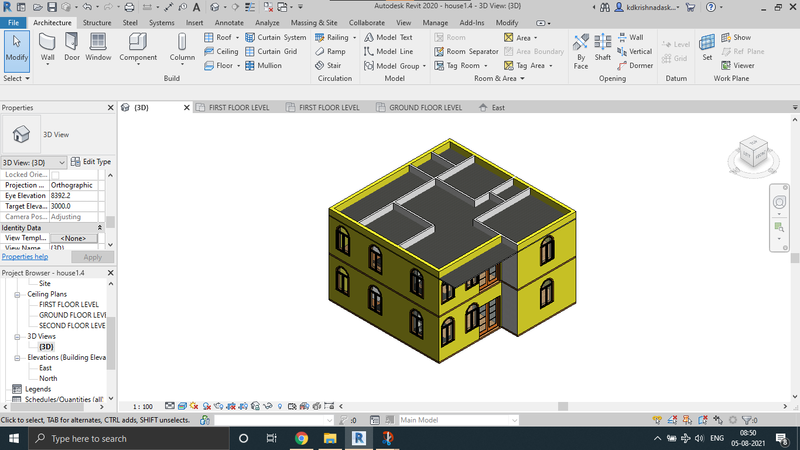The width and height of the screenshot is (800, 450).
Task: Select the Ramp tool
Action: pos(330,52)
